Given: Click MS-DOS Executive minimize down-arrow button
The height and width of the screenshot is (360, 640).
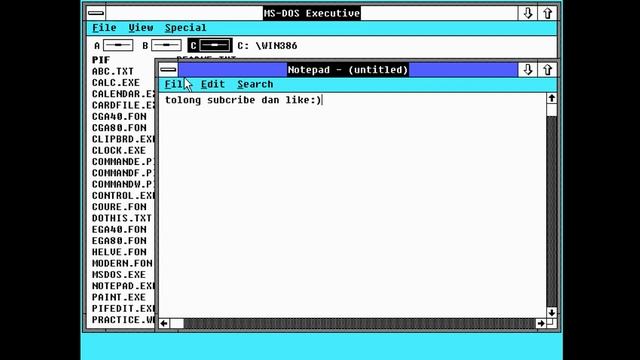Looking at the screenshot, I should pyautogui.click(x=528, y=13).
